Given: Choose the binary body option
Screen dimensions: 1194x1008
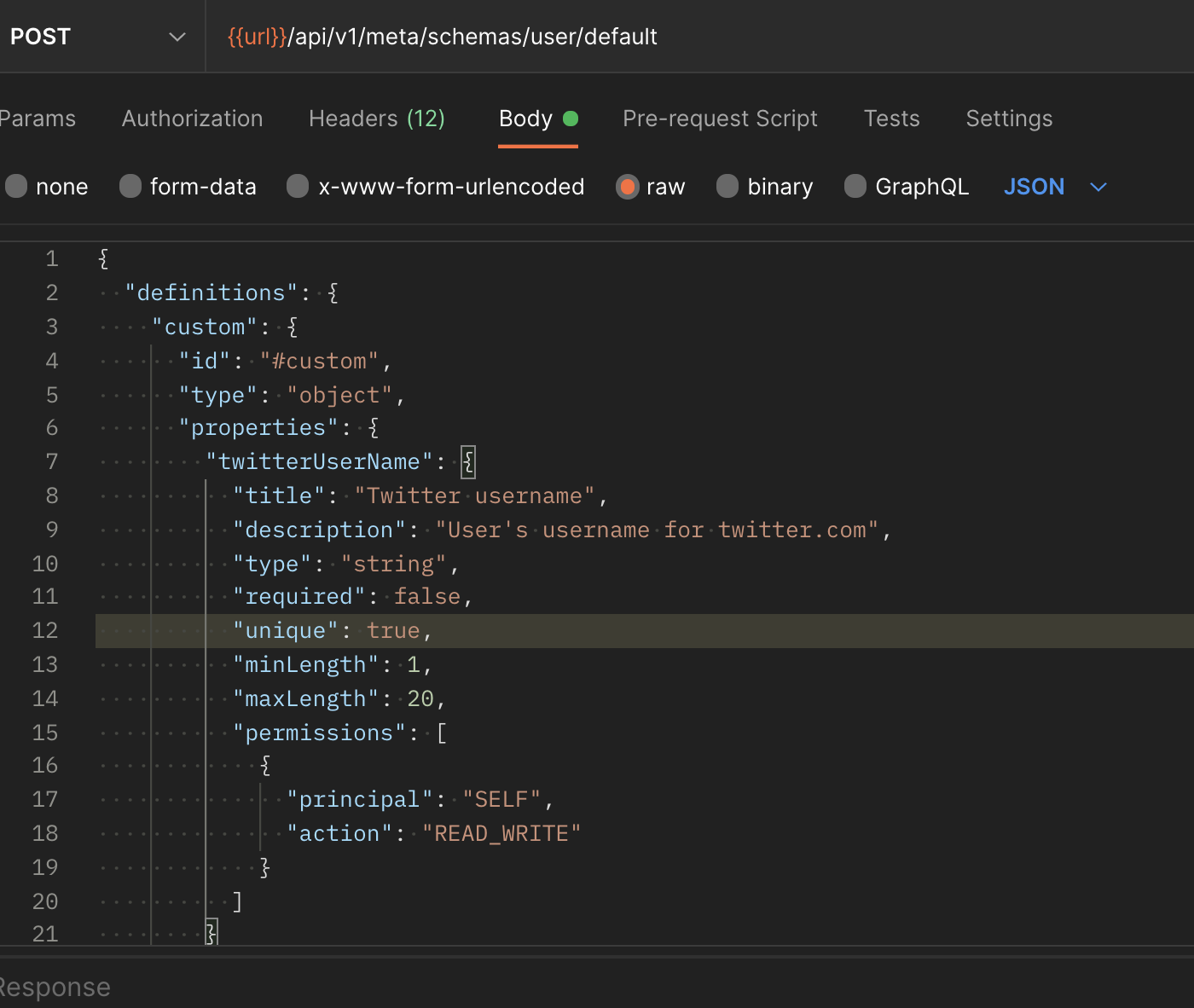Looking at the screenshot, I should [x=727, y=187].
